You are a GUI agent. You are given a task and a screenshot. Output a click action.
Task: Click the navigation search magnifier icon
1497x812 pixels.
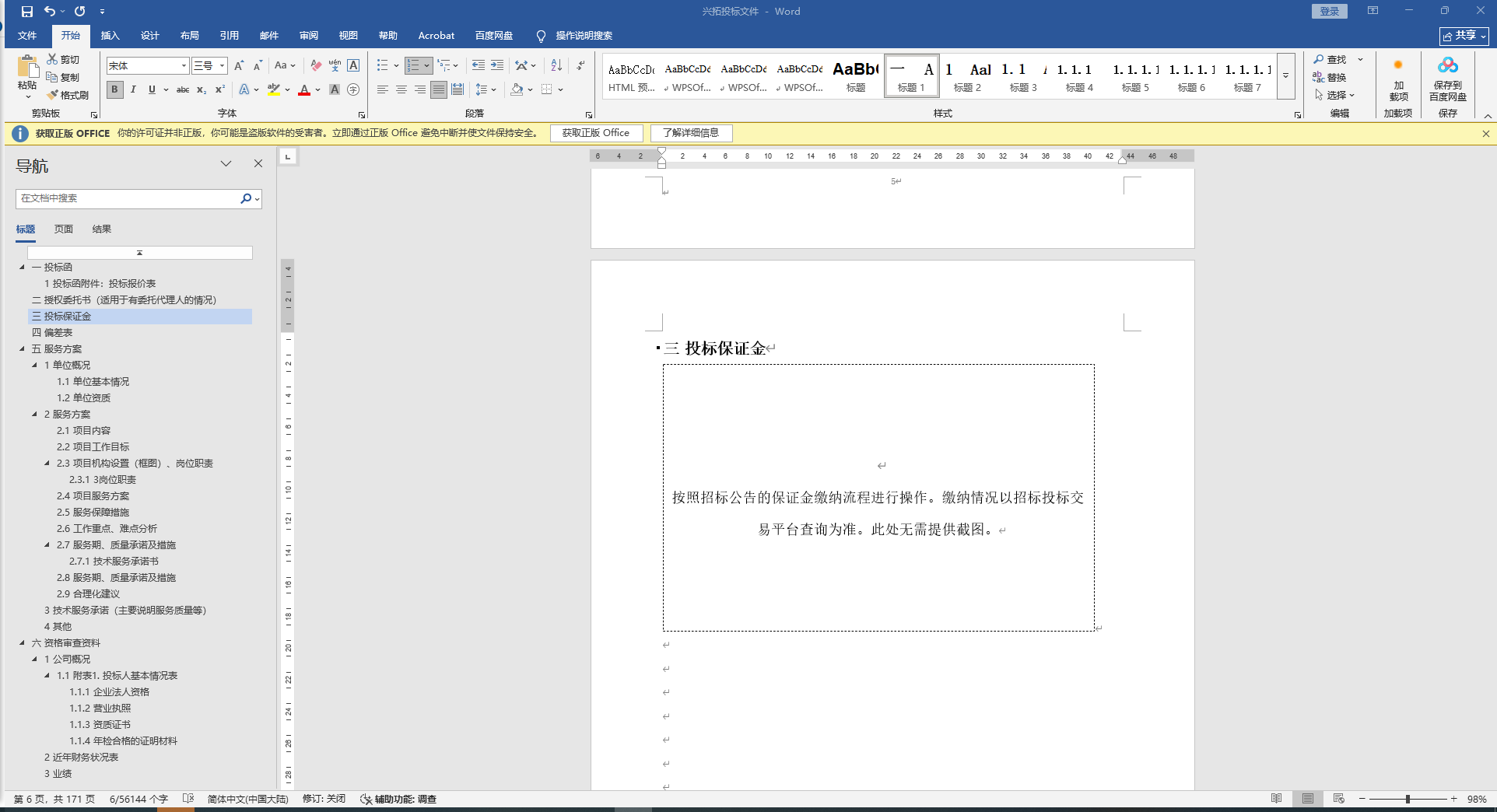(x=246, y=198)
